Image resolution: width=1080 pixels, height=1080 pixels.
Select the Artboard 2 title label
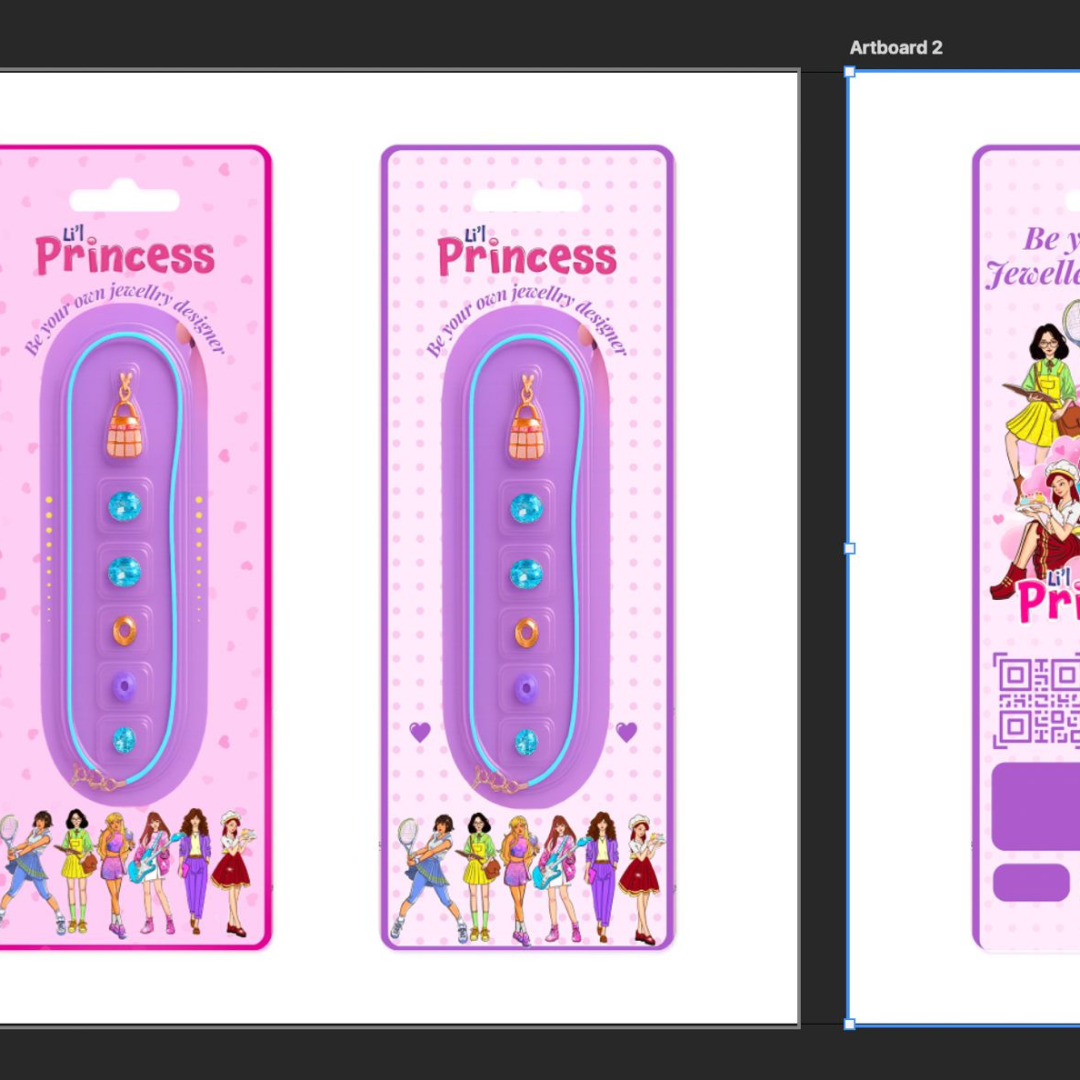tap(895, 48)
